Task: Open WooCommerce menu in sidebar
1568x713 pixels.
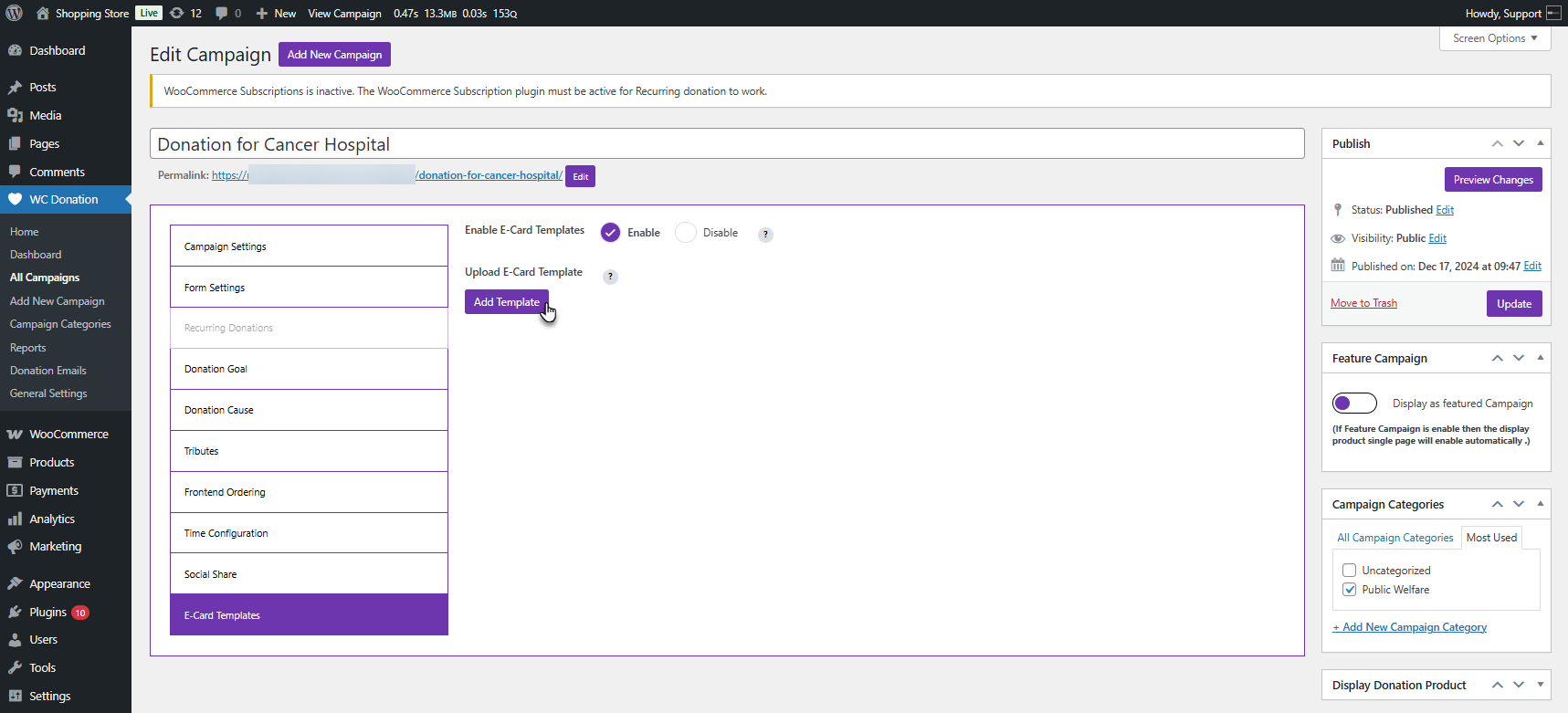Action: point(68,434)
